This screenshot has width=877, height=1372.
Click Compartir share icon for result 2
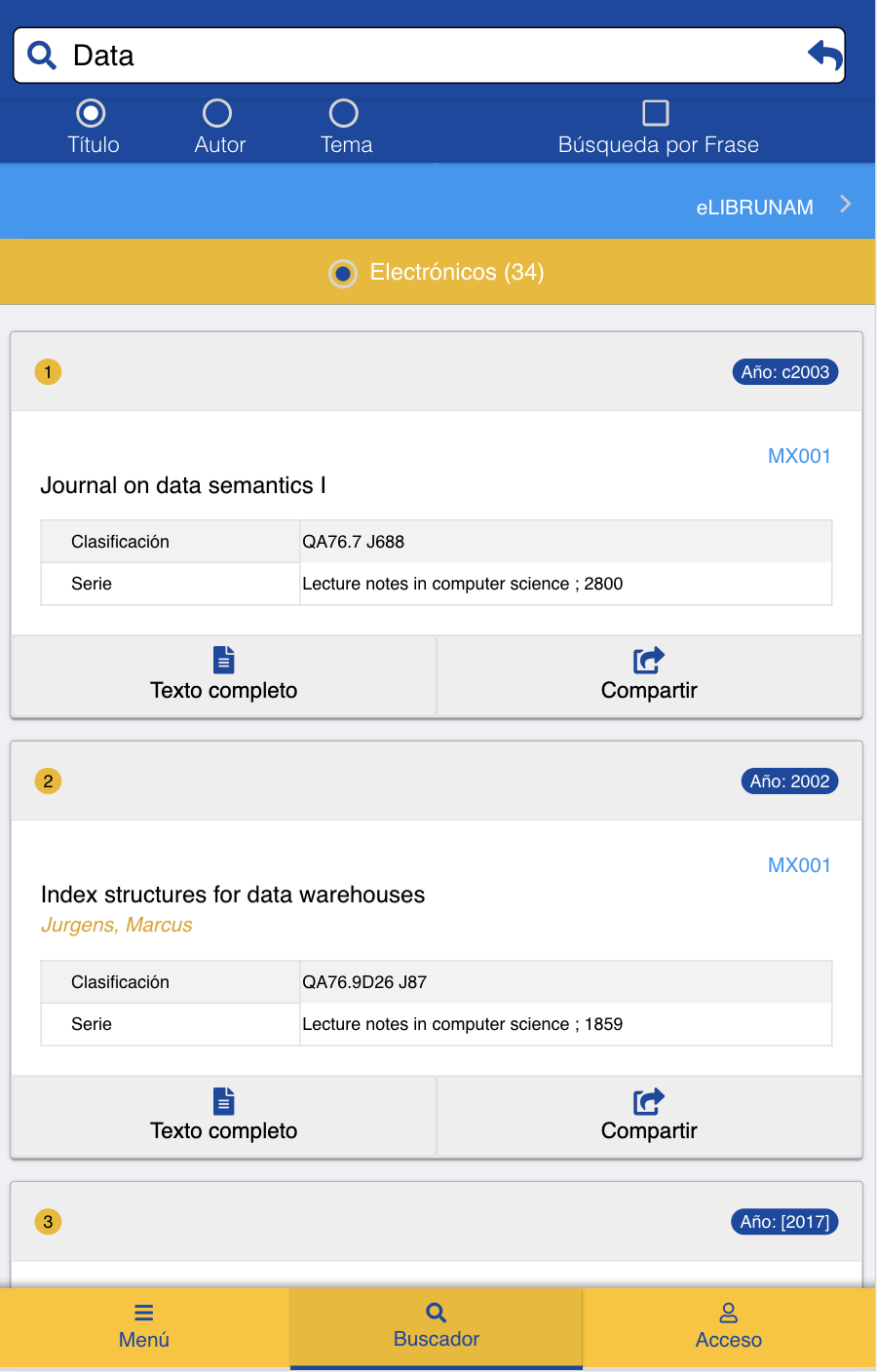pos(649,1100)
